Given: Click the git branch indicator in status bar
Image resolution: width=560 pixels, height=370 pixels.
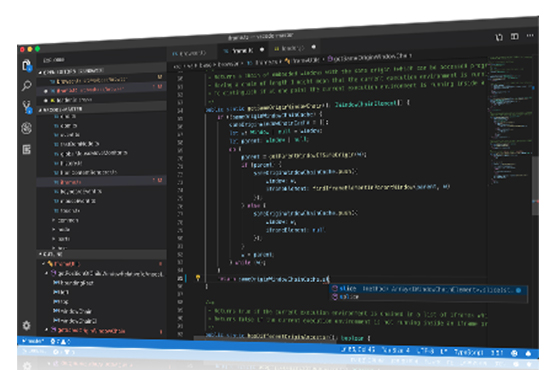Looking at the screenshot, I should point(33,341).
